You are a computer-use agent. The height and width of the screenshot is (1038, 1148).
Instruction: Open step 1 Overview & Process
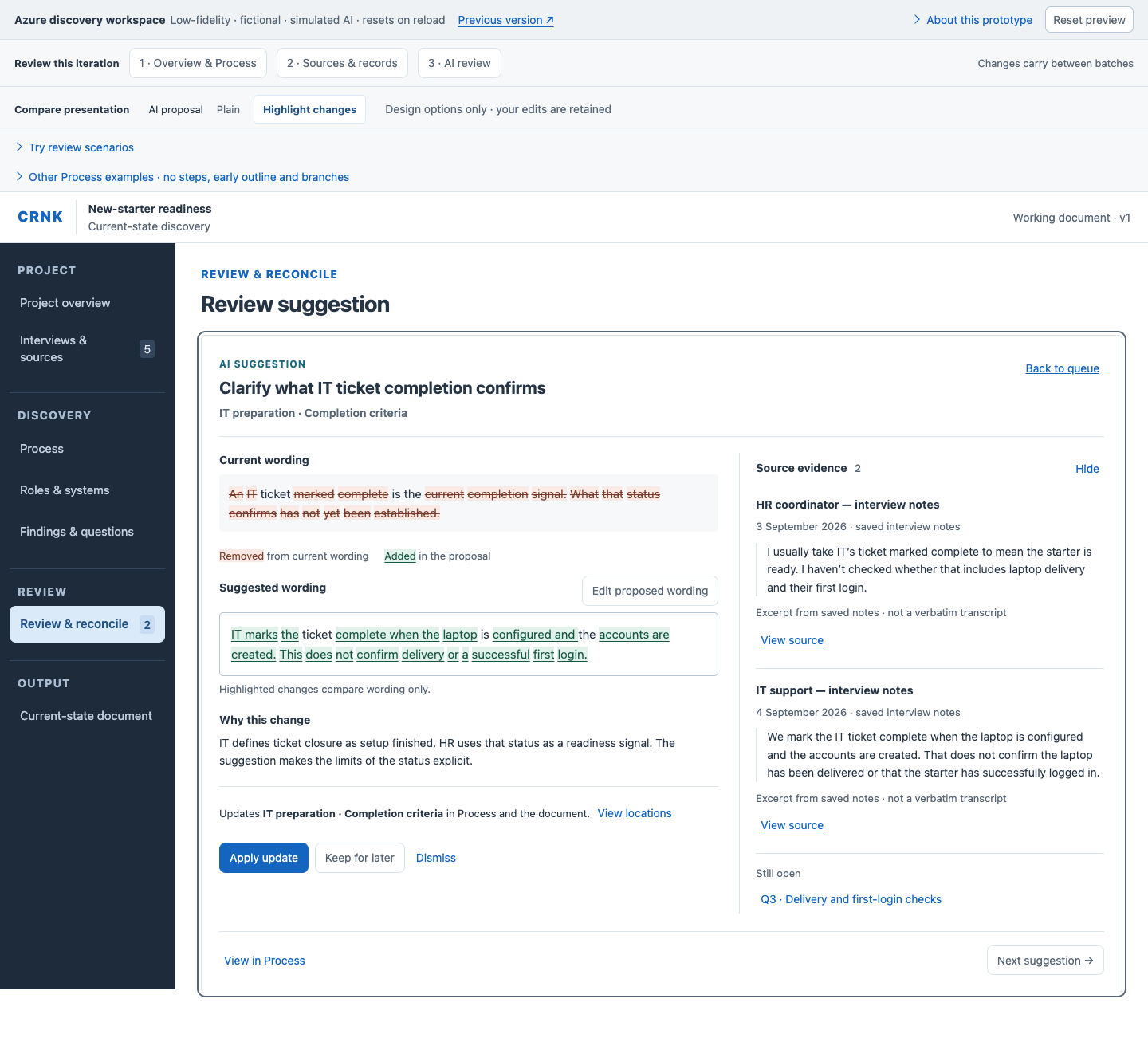pos(198,63)
